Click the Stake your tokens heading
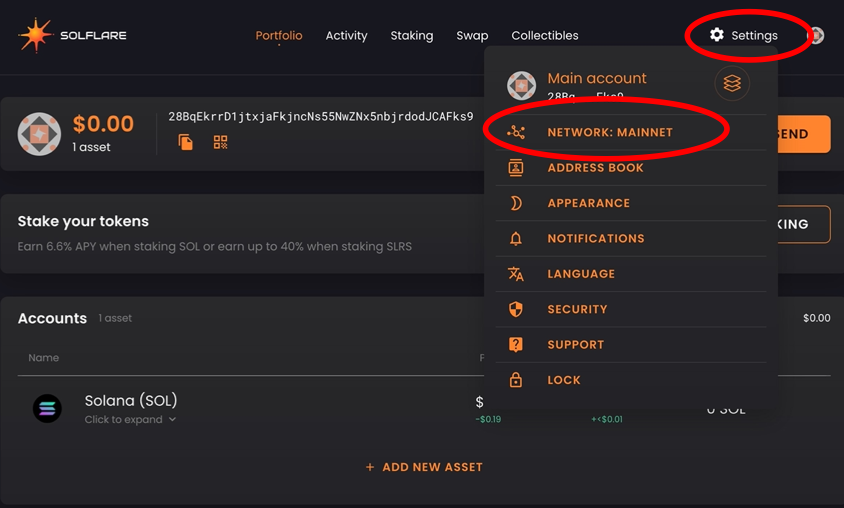 click(x=83, y=221)
